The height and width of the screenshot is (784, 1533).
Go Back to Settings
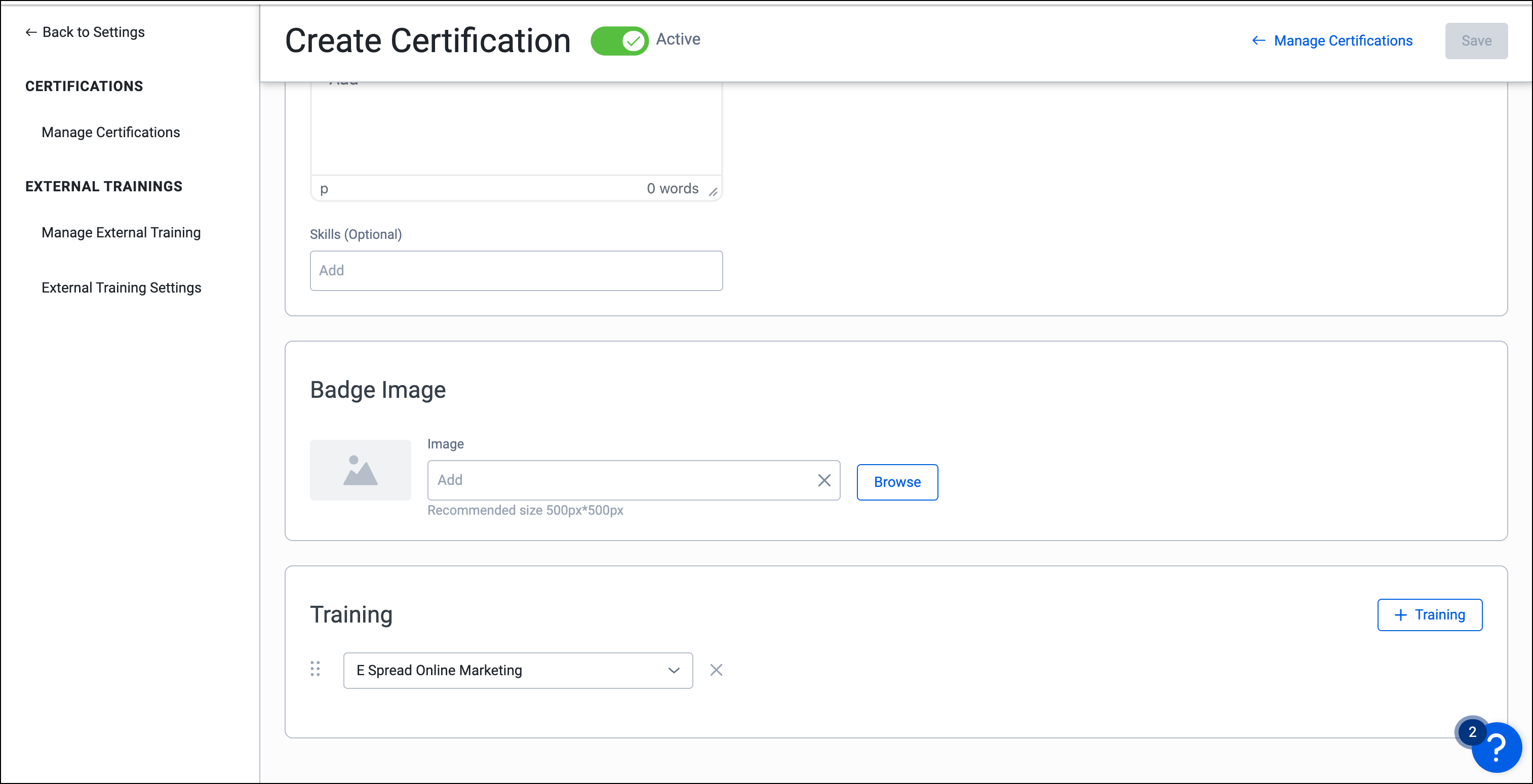point(85,32)
